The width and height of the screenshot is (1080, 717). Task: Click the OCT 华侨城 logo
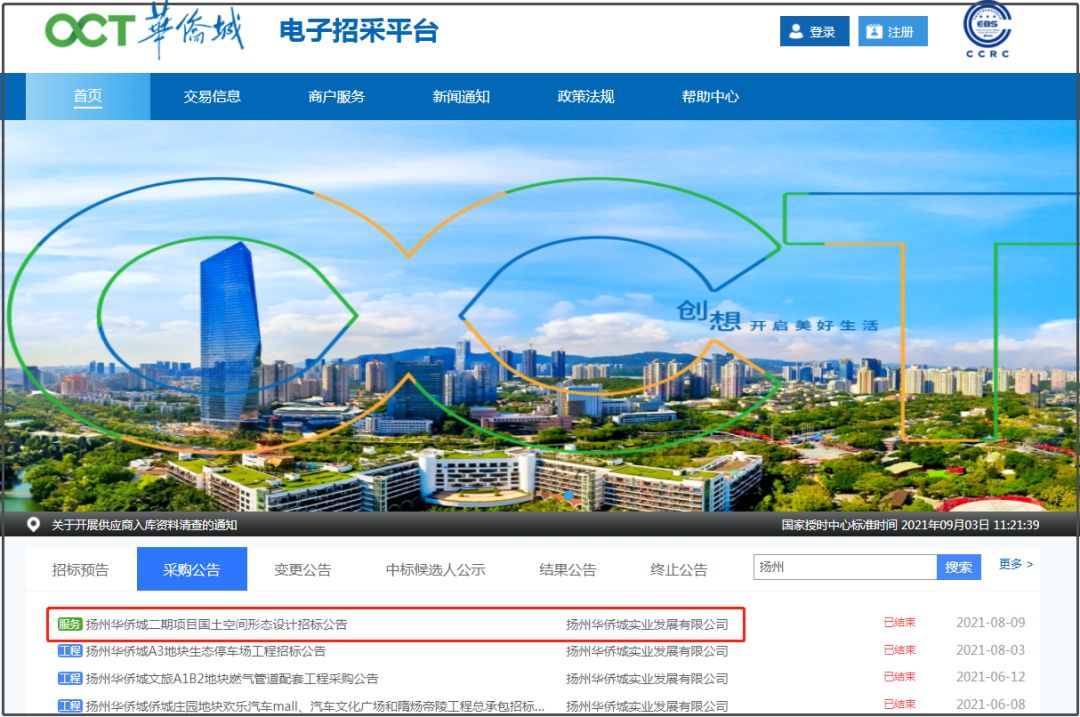[144, 31]
